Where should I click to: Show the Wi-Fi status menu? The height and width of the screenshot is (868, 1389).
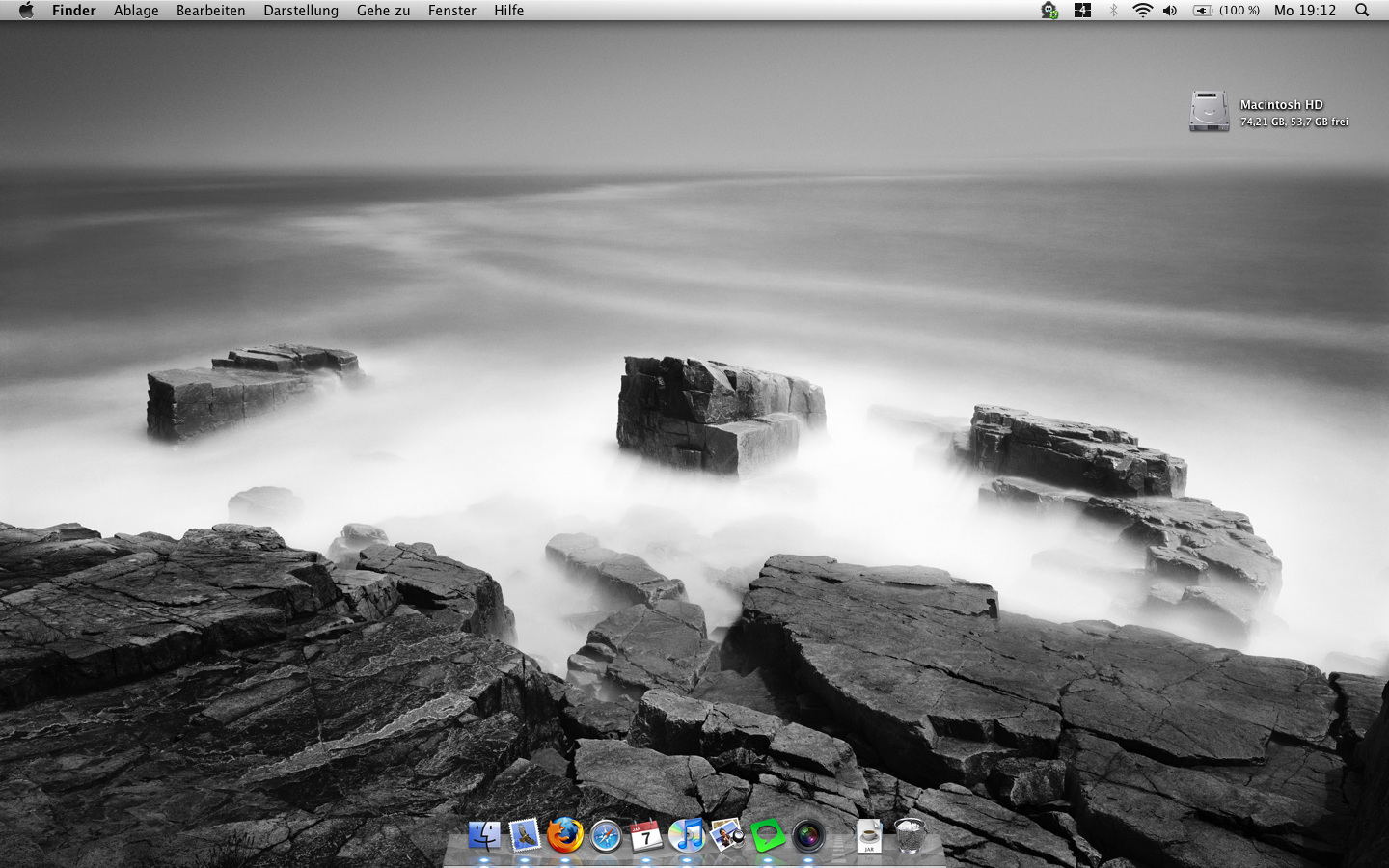click(x=1142, y=11)
